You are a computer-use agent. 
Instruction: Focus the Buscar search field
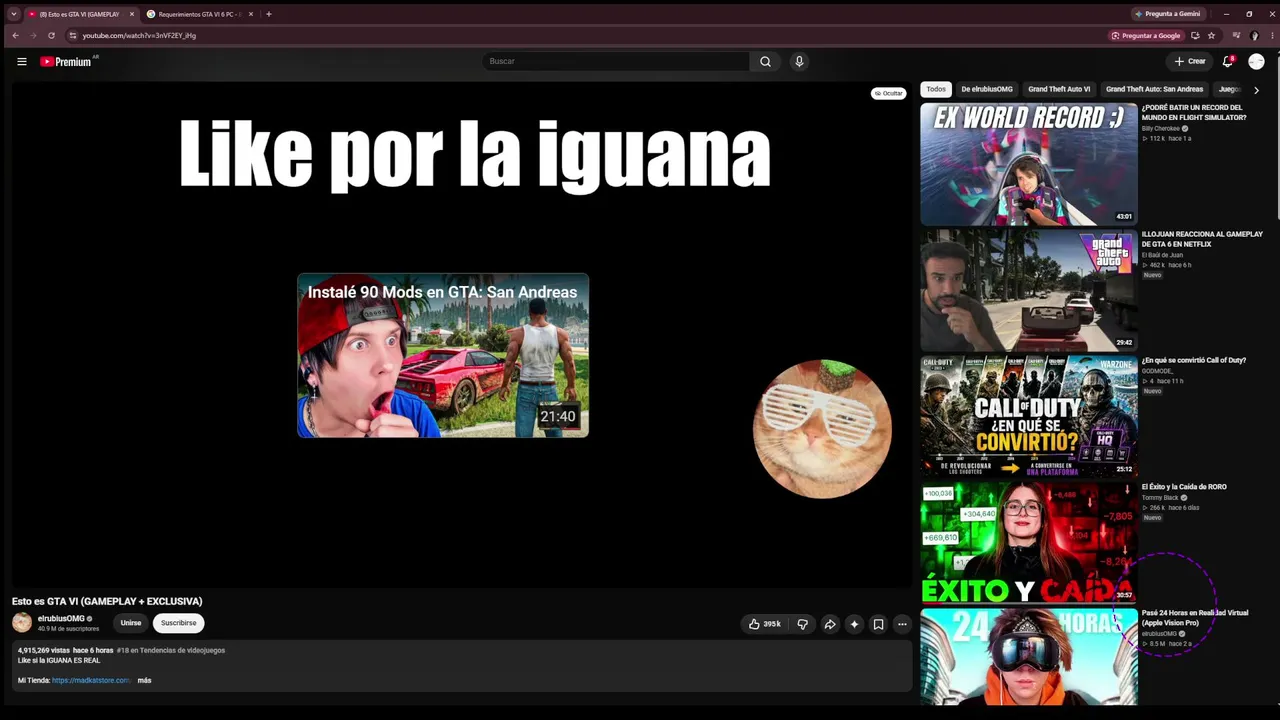[616, 62]
